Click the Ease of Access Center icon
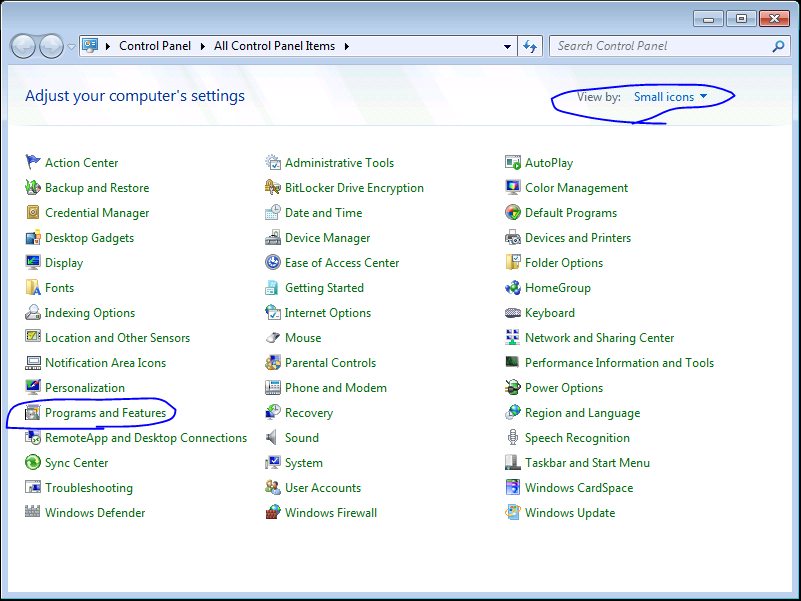 coord(273,262)
